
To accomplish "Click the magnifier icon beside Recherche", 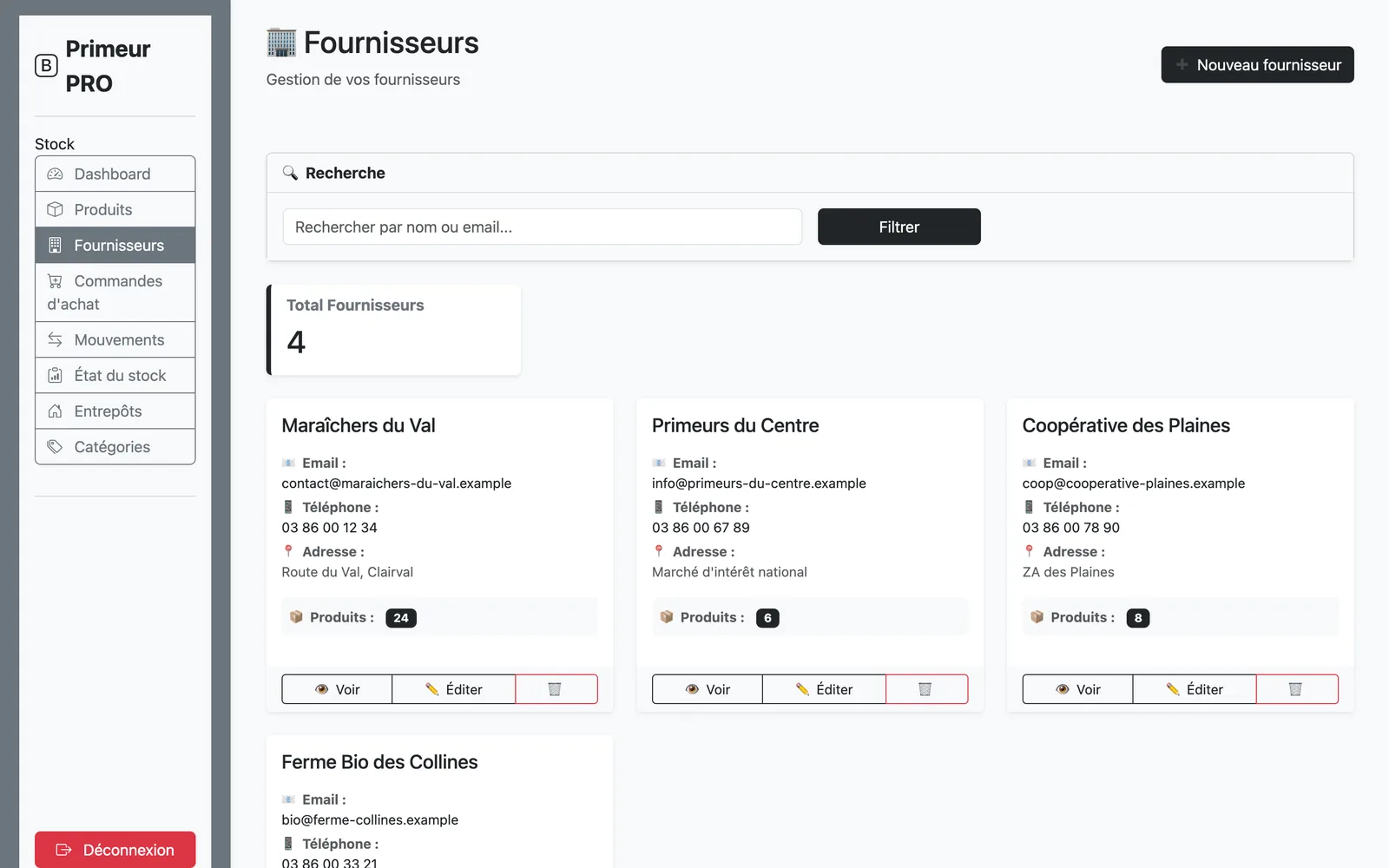I will 290,173.
